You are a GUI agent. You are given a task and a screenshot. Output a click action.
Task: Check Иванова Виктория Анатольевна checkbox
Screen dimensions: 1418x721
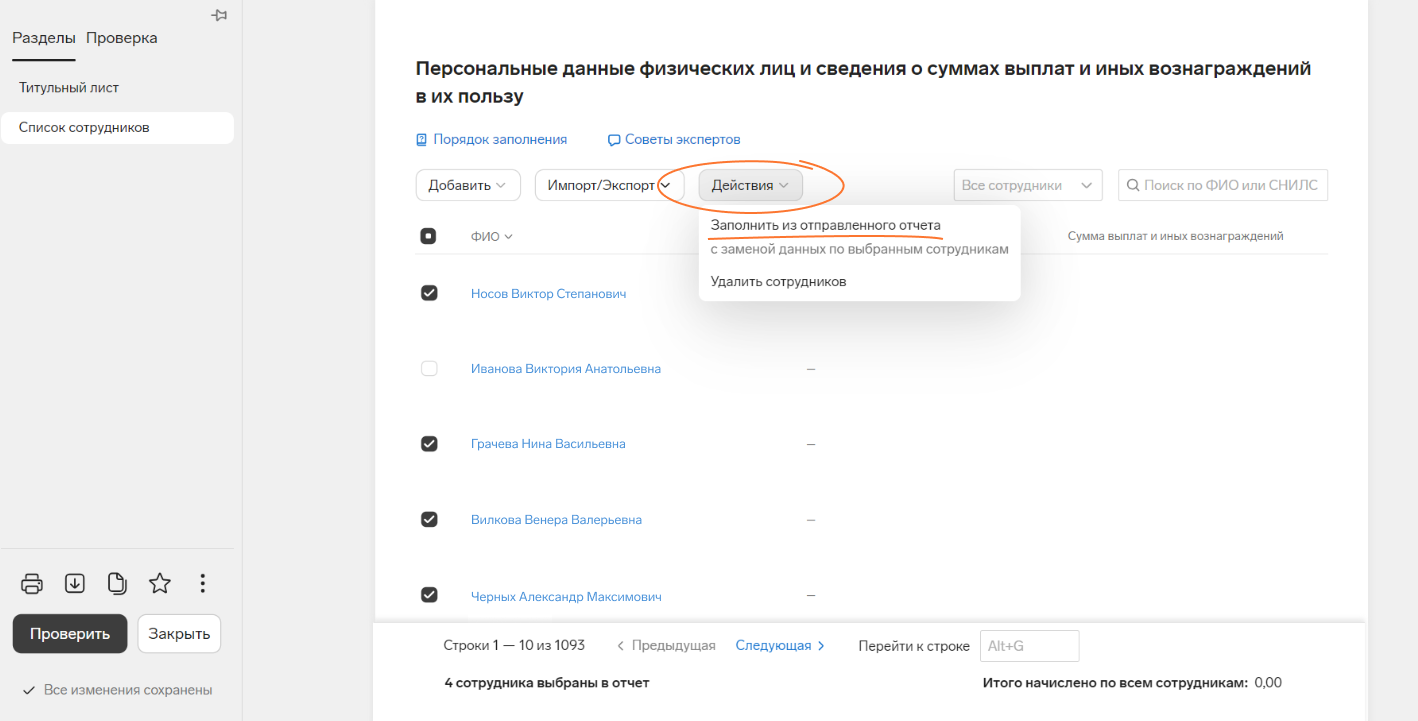pos(429,368)
